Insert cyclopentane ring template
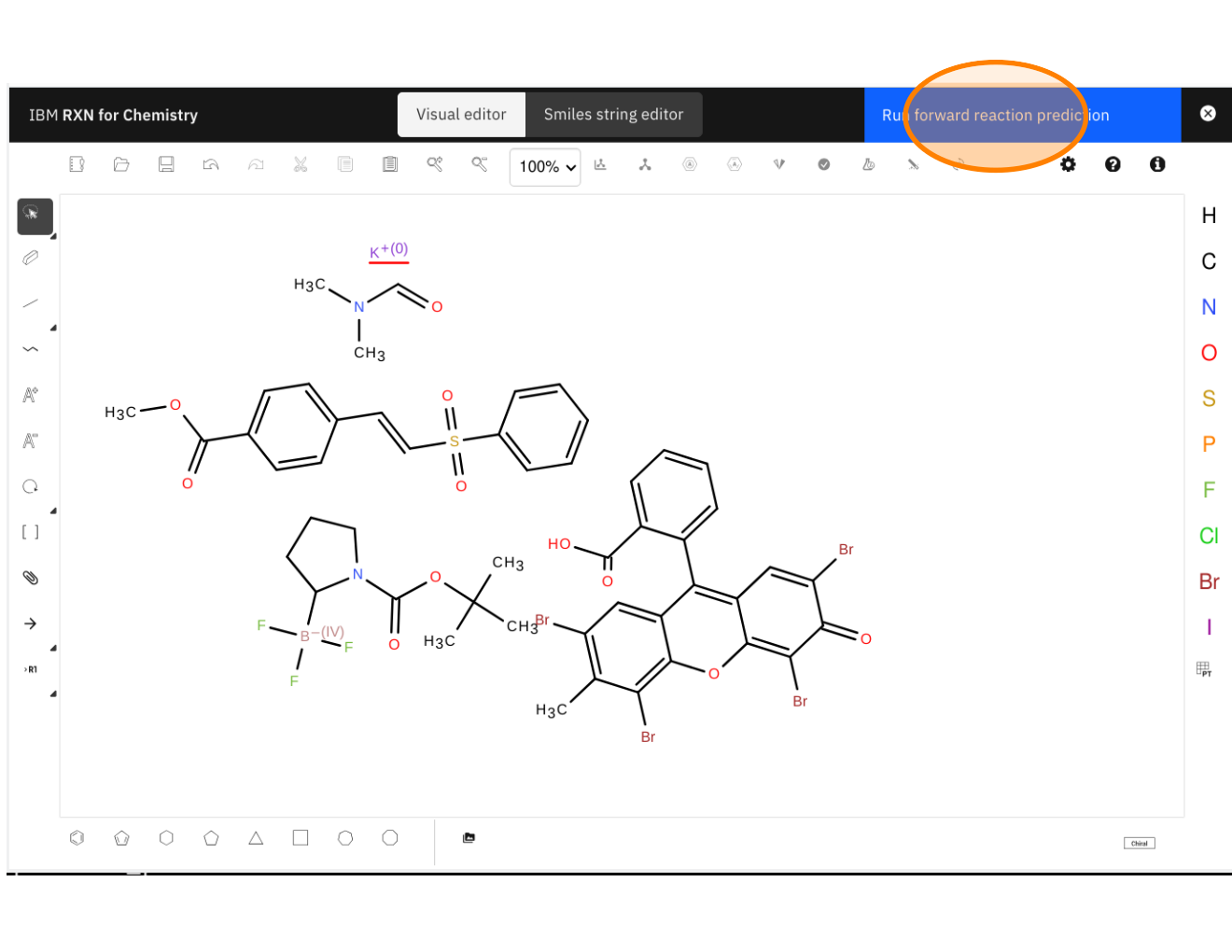This screenshot has height=952, width=1232. click(x=211, y=838)
